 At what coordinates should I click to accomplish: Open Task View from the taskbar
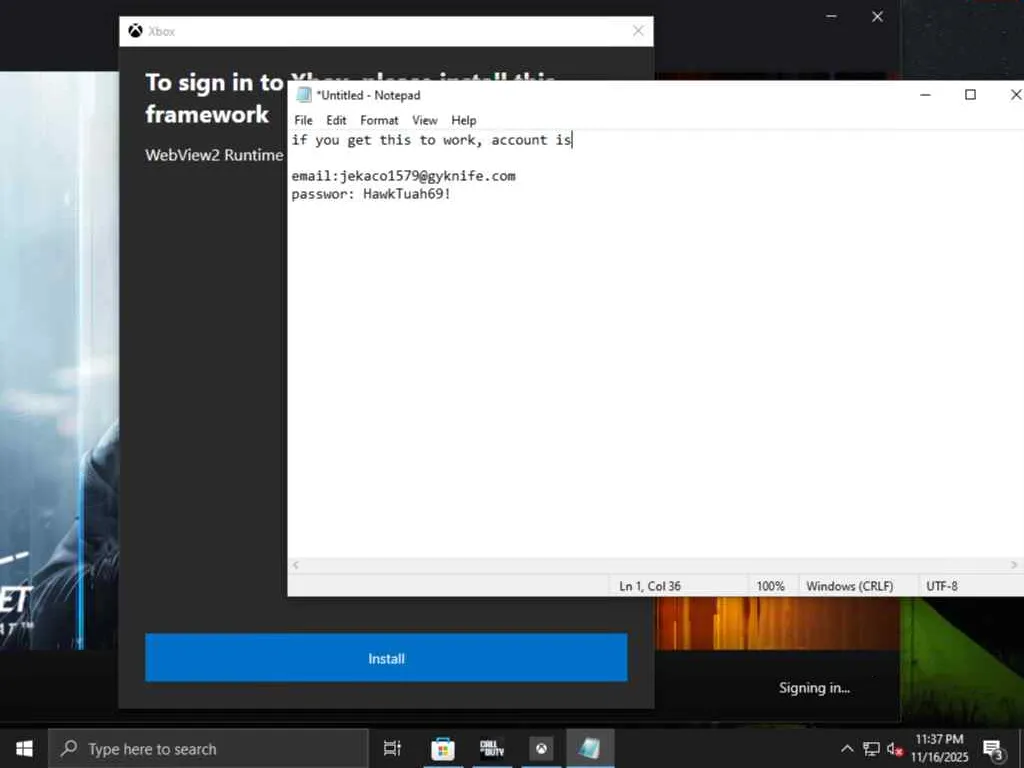click(x=392, y=748)
